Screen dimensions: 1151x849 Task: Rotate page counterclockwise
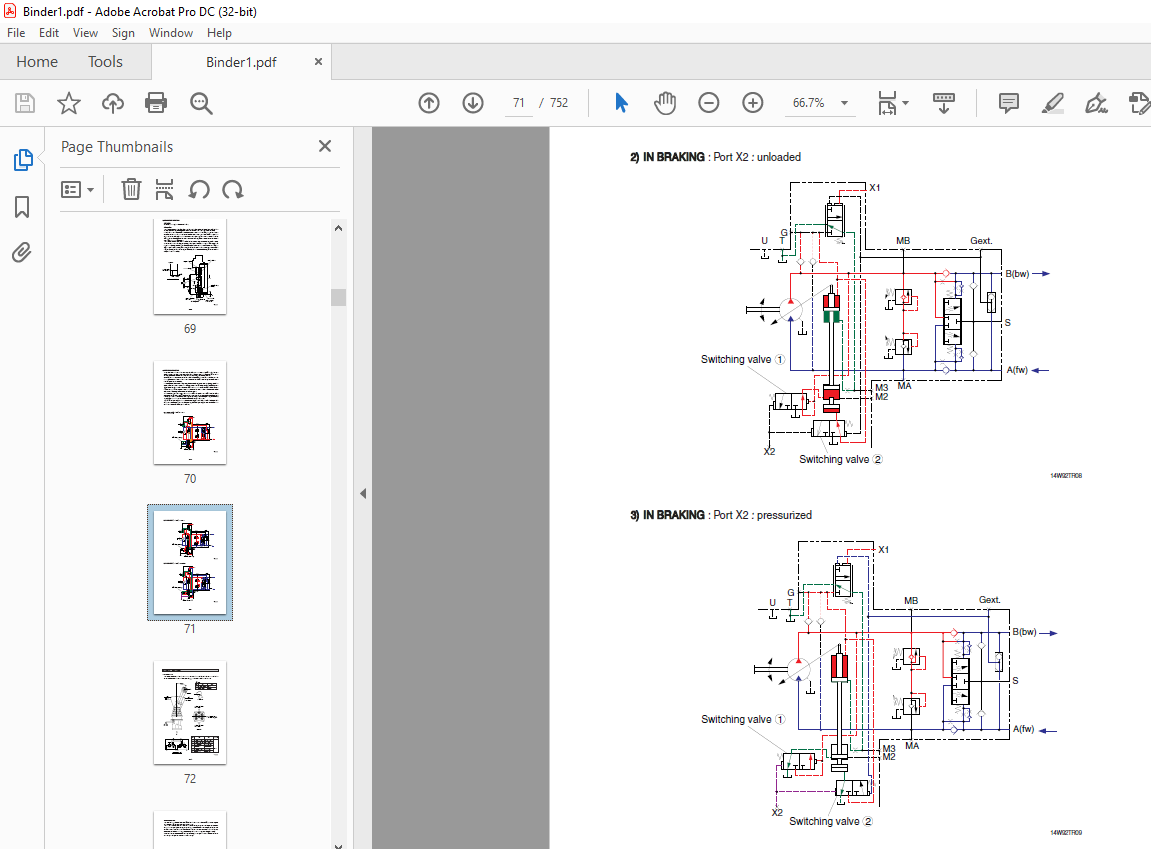pyautogui.click(x=199, y=189)
